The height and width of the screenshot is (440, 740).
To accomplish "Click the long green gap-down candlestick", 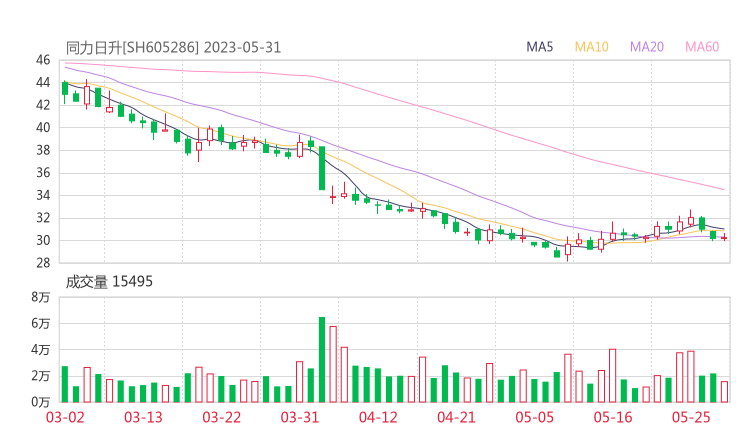I will pyautogui.click(x=322, y=168).
